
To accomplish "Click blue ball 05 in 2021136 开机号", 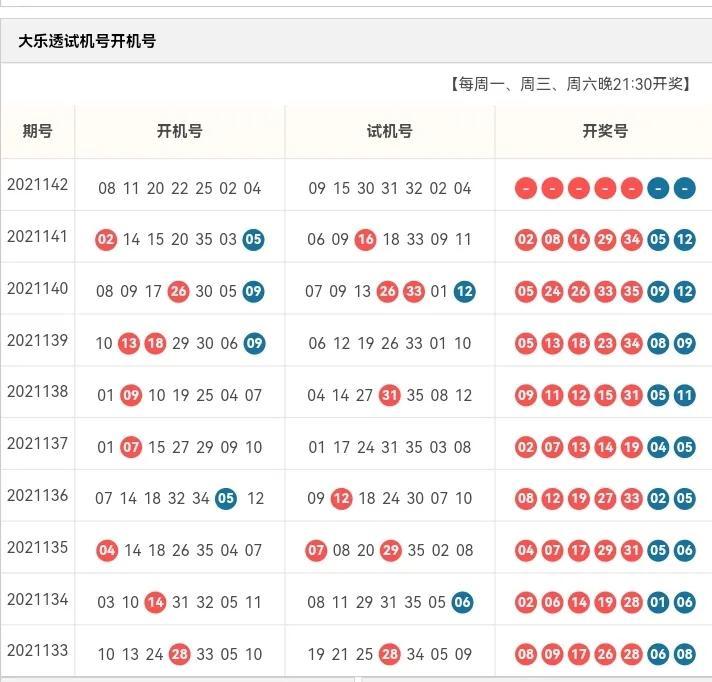I will [x=226, y=499].
